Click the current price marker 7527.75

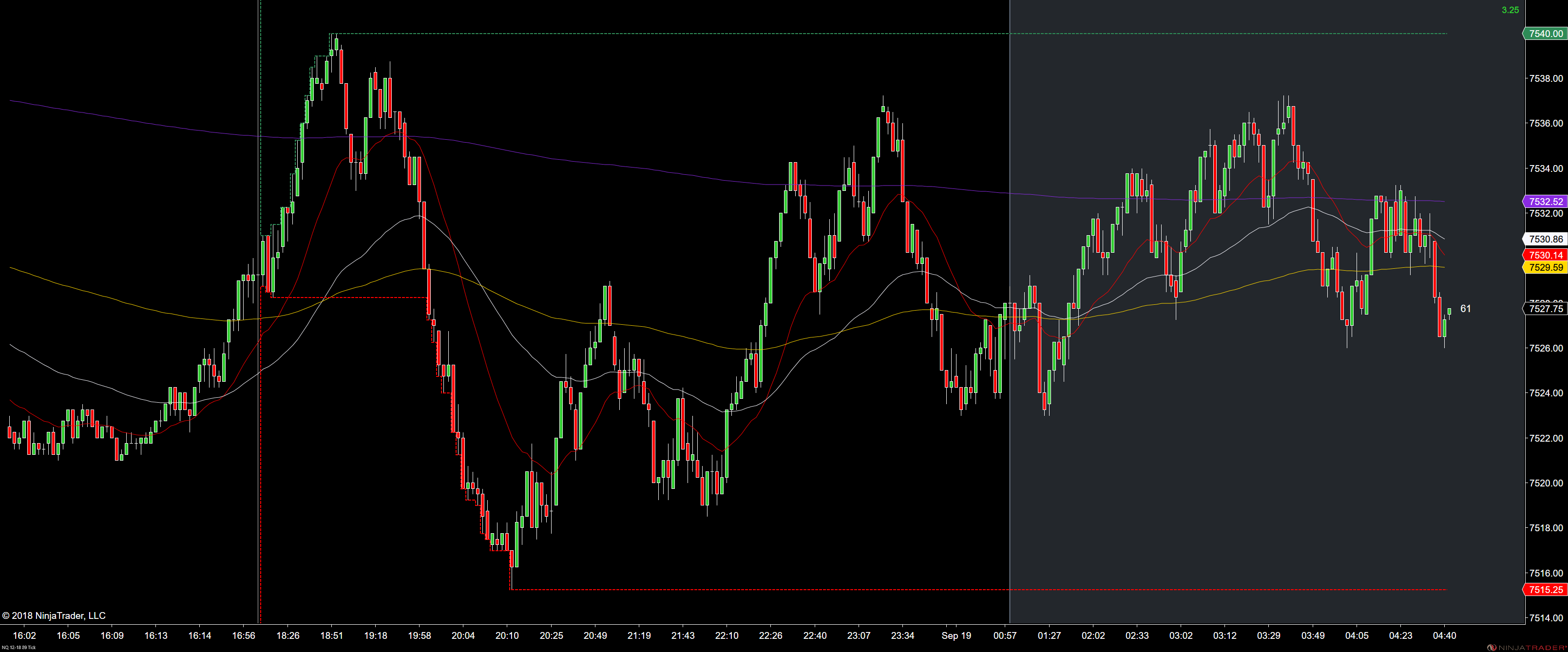[1545, 308]
